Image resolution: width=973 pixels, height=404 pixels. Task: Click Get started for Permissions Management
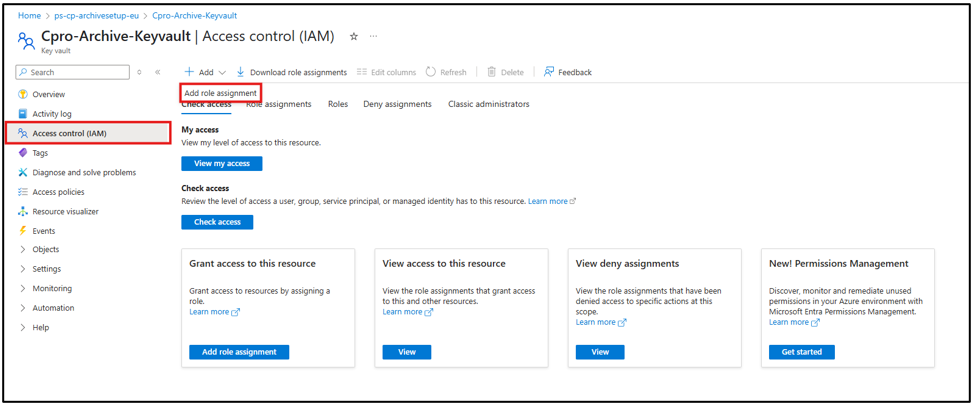coord(801,352)
